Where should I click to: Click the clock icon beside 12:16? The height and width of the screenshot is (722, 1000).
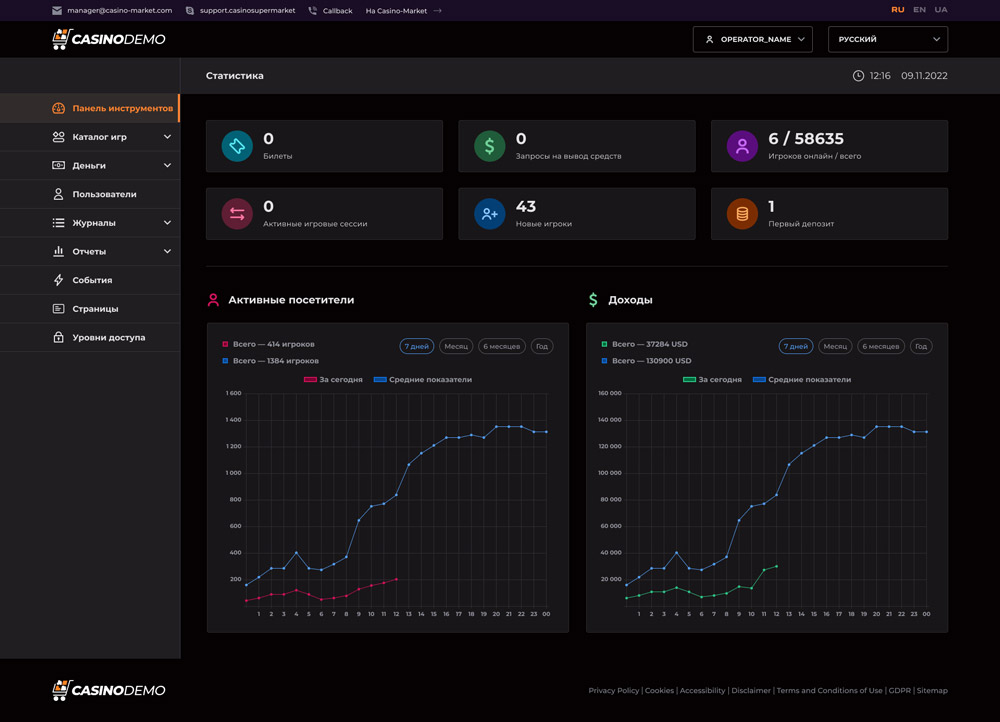[858, 76]
